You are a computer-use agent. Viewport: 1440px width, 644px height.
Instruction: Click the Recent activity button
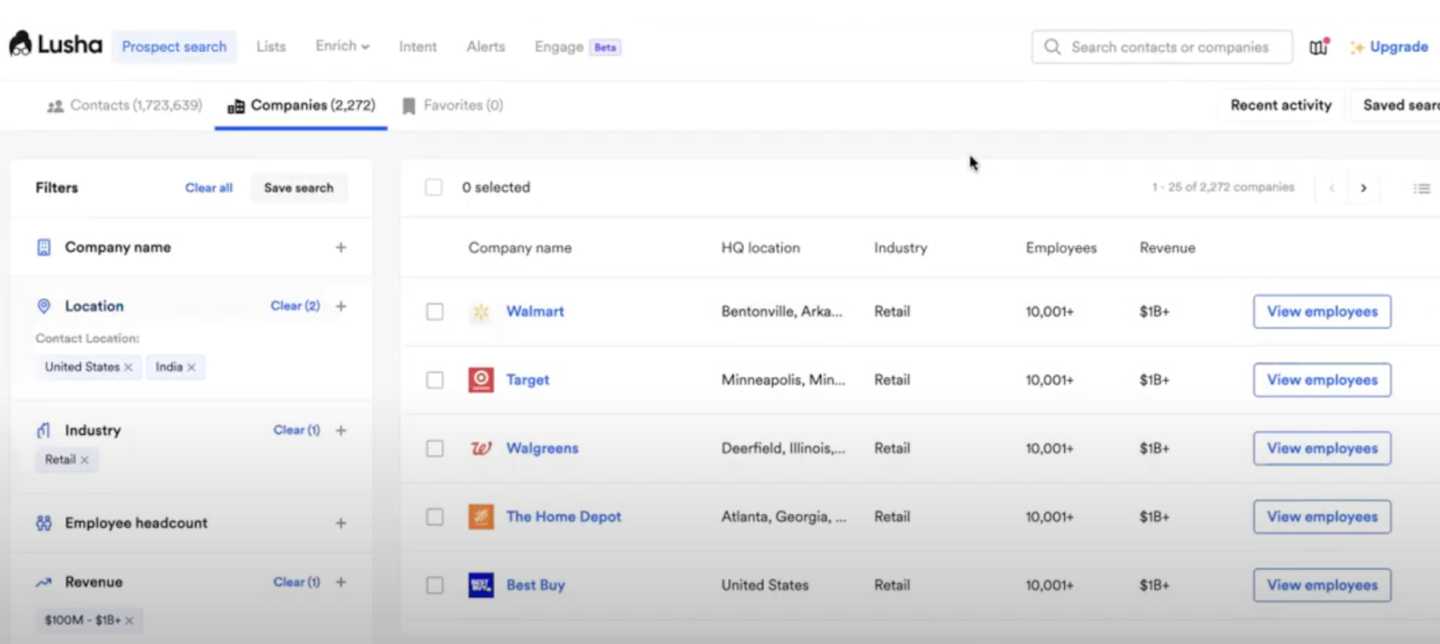tap(1281, 105)
